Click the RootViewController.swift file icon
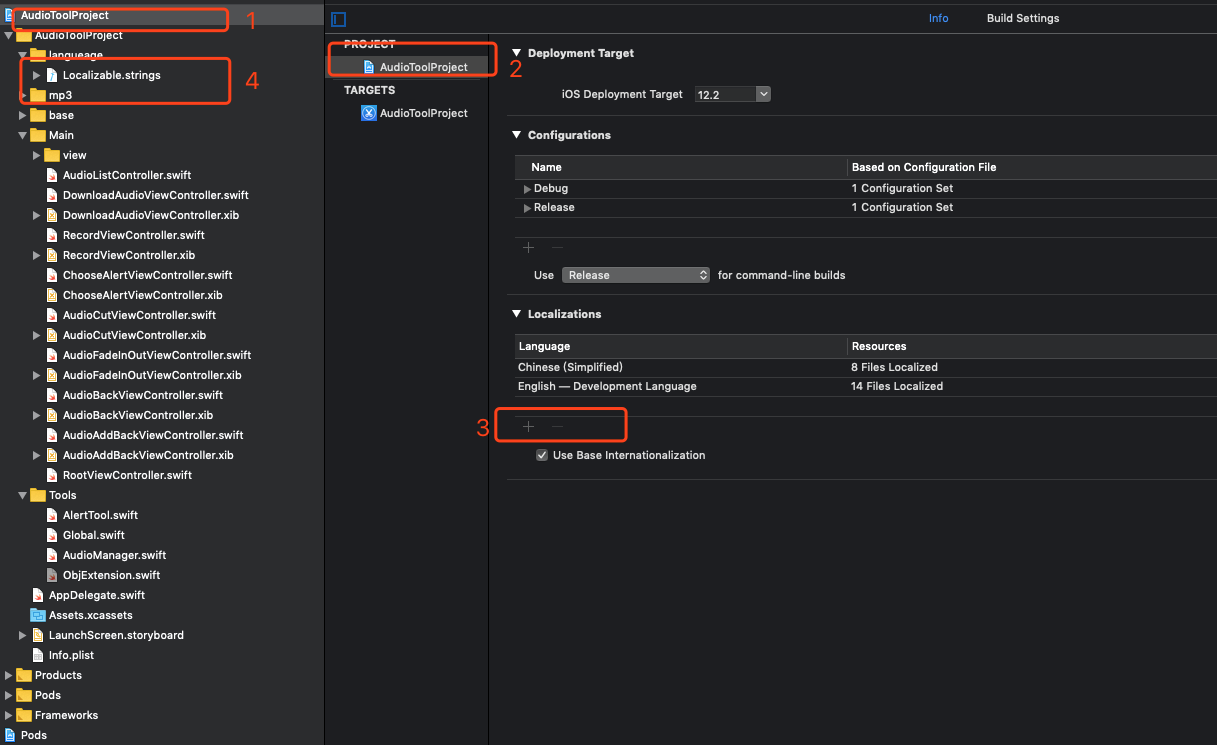1217x745 pixels. coord(52,475)
